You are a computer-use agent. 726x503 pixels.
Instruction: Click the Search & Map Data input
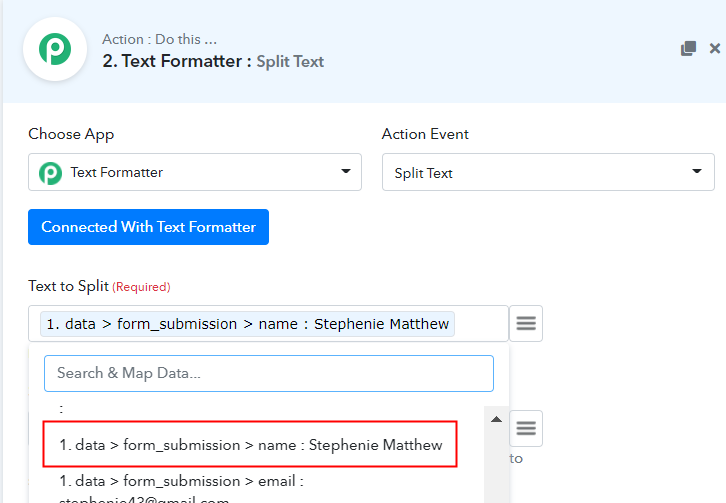(x=269, y=373)
